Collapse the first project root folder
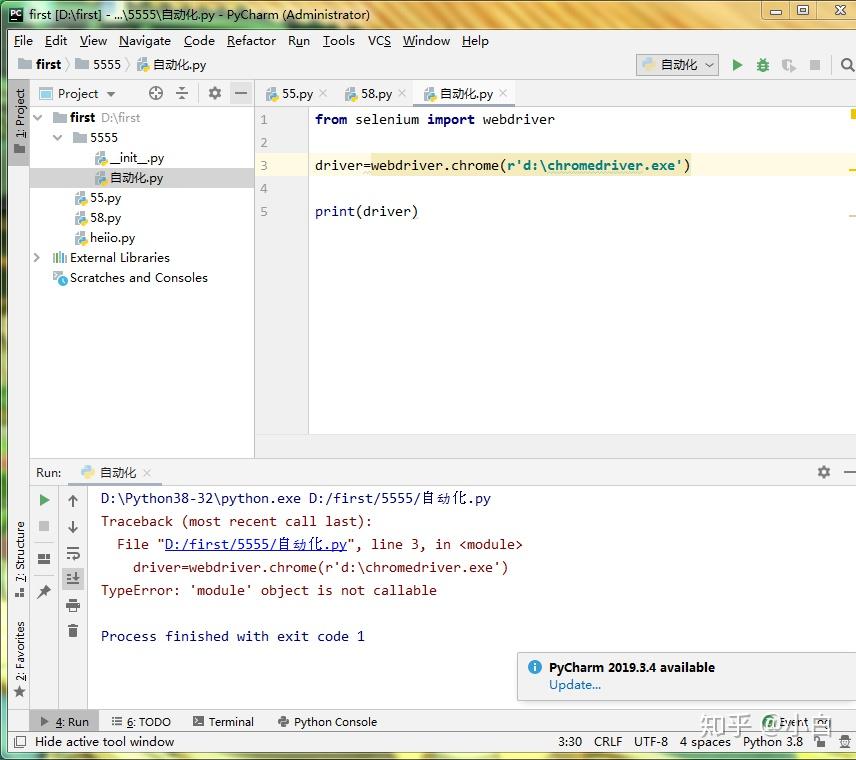This screenshot has height=760, width=856. coord(38,117)
